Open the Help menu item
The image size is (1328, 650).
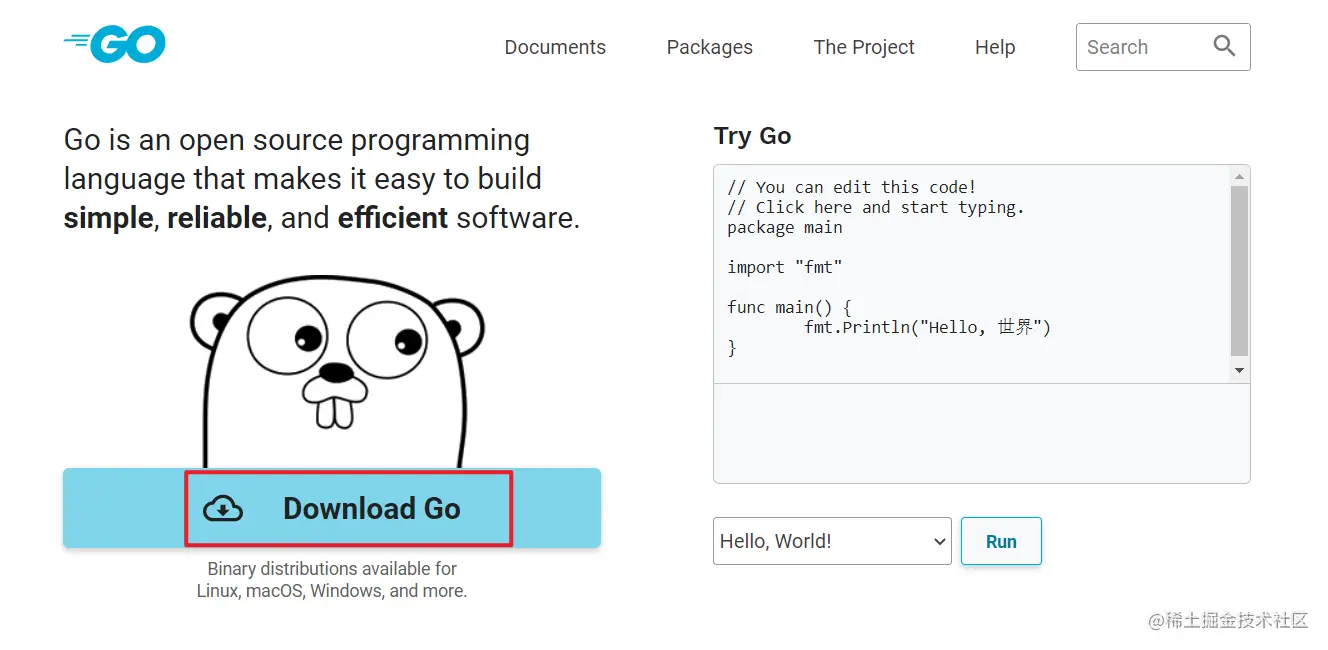pyautogui.click(x=995, y=47)
